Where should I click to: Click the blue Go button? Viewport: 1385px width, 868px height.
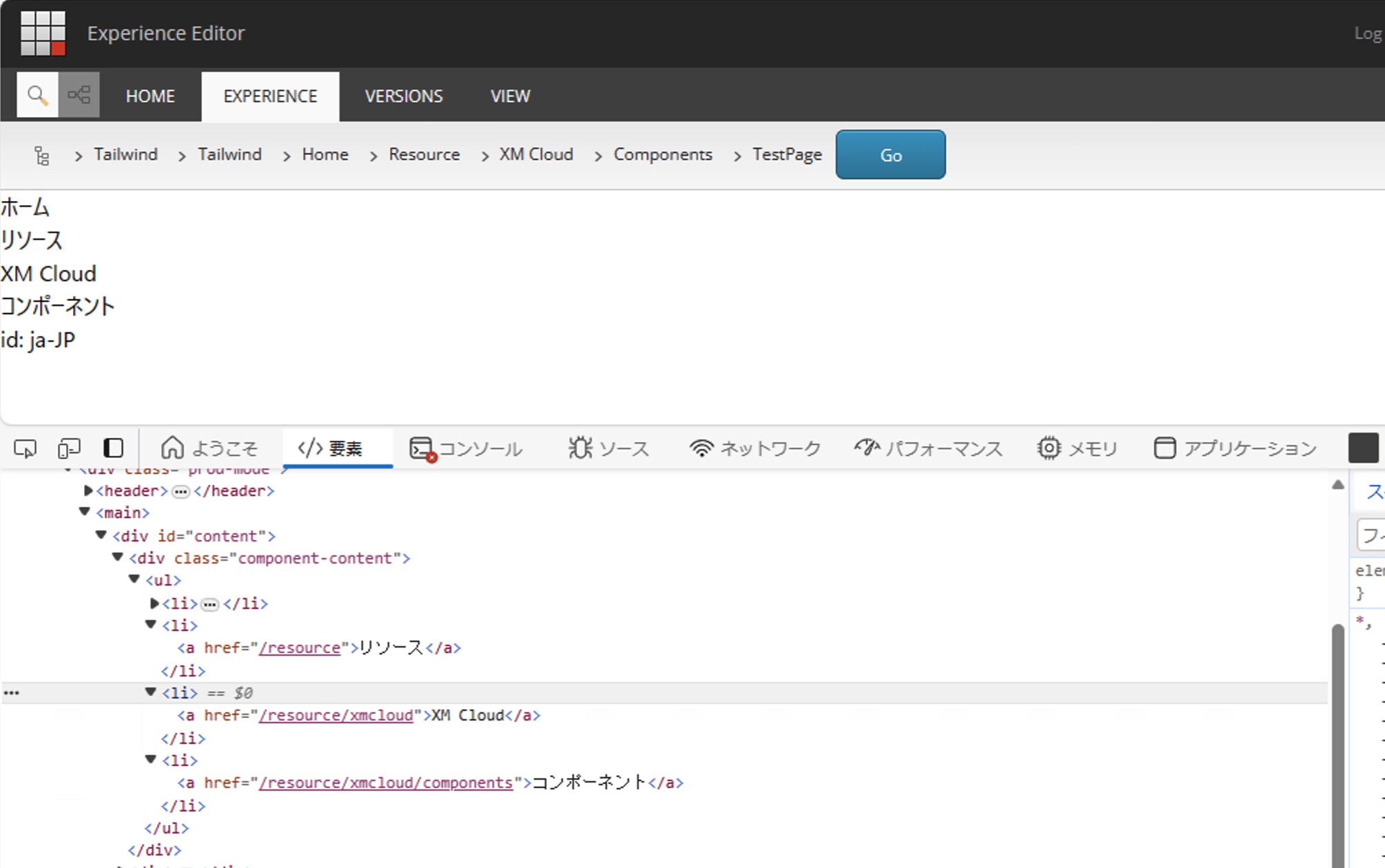point(890,155)
